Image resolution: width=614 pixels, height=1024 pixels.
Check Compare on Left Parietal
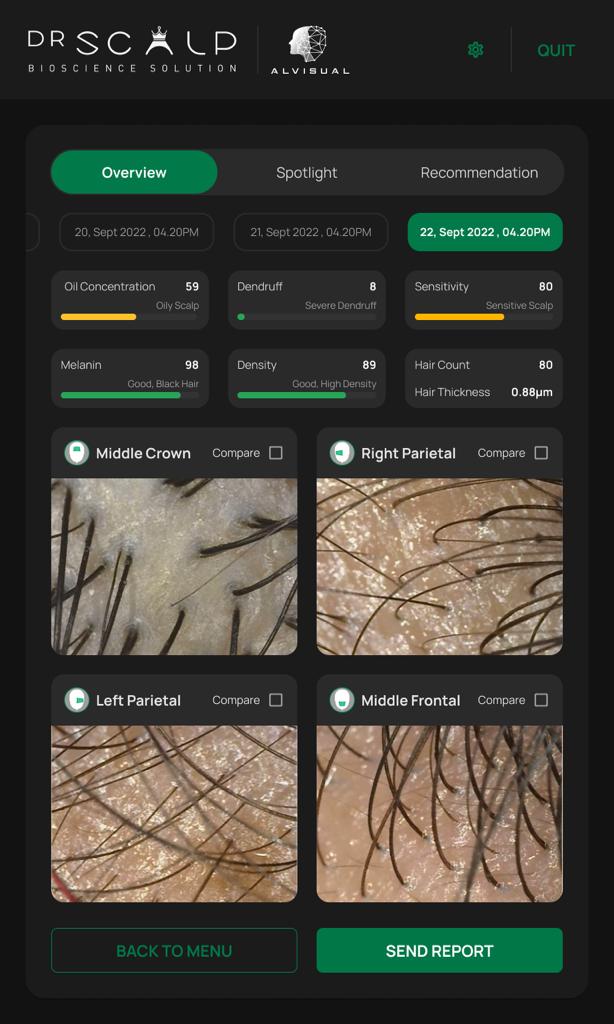(x=276, y=700)
